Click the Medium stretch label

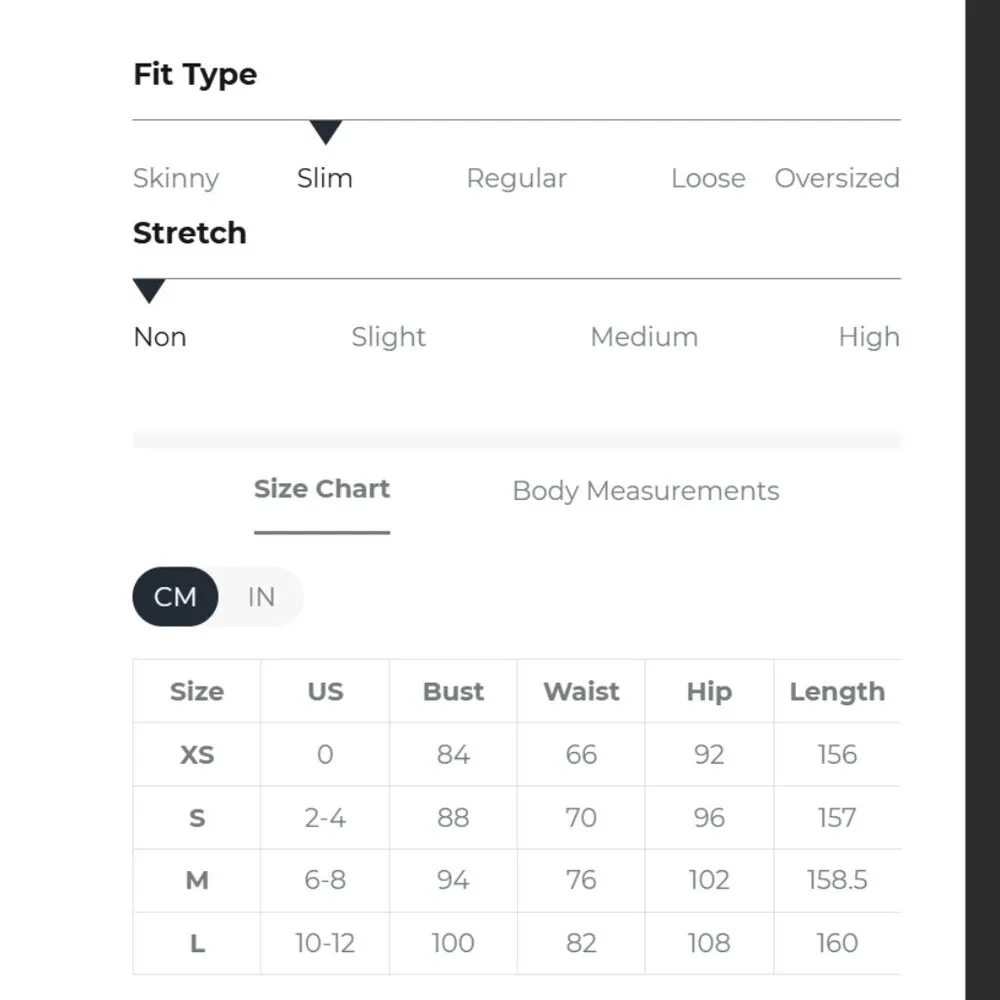(x=644, y=337)
